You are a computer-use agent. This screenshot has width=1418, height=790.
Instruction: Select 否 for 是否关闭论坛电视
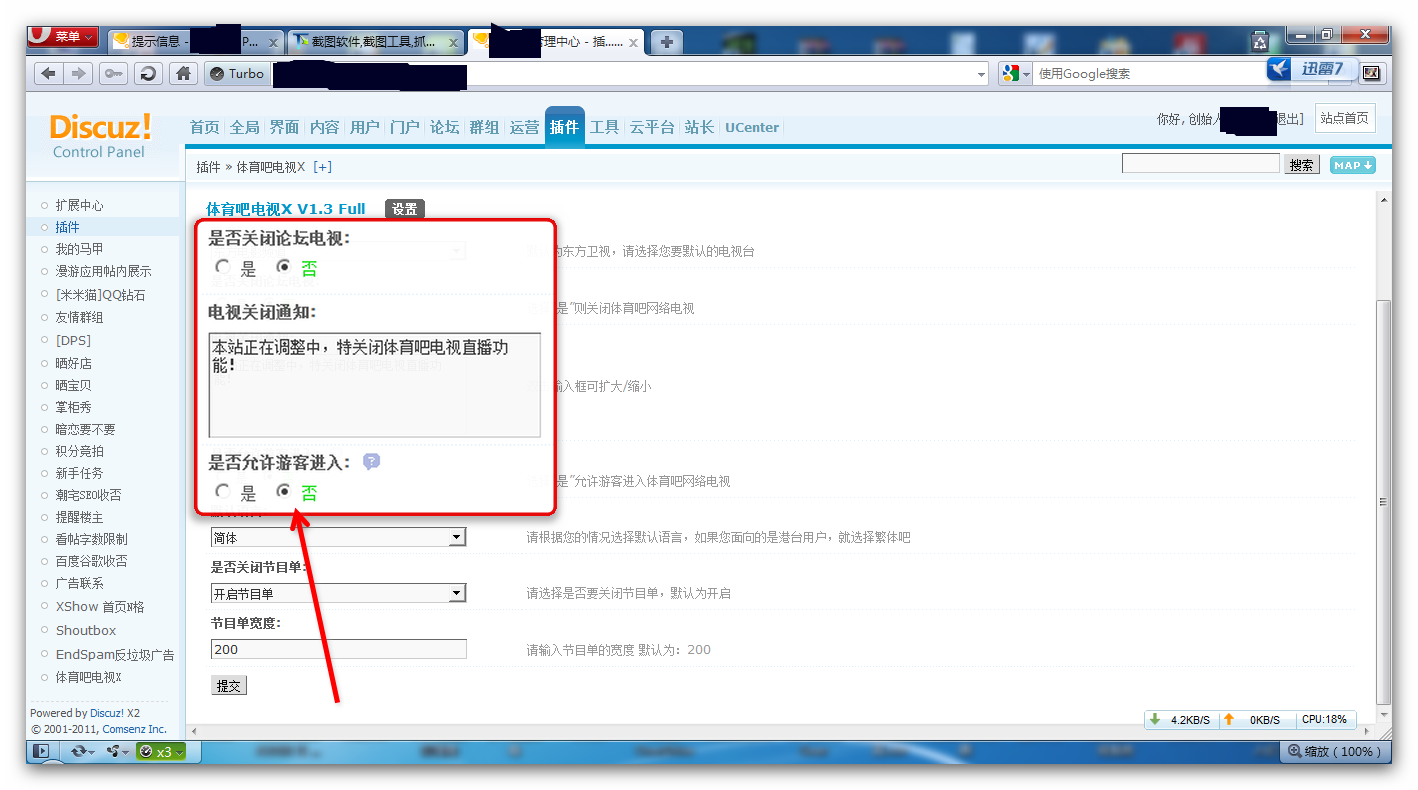pos(284,267)
